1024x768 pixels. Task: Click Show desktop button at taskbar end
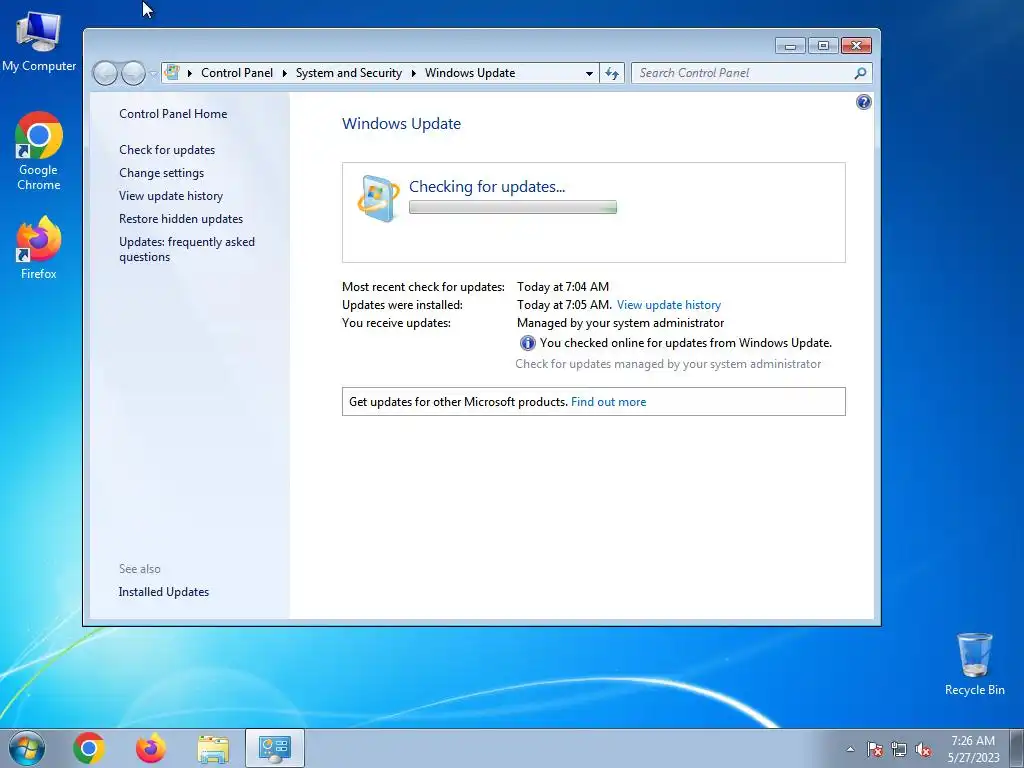(x=1017, y=748)
